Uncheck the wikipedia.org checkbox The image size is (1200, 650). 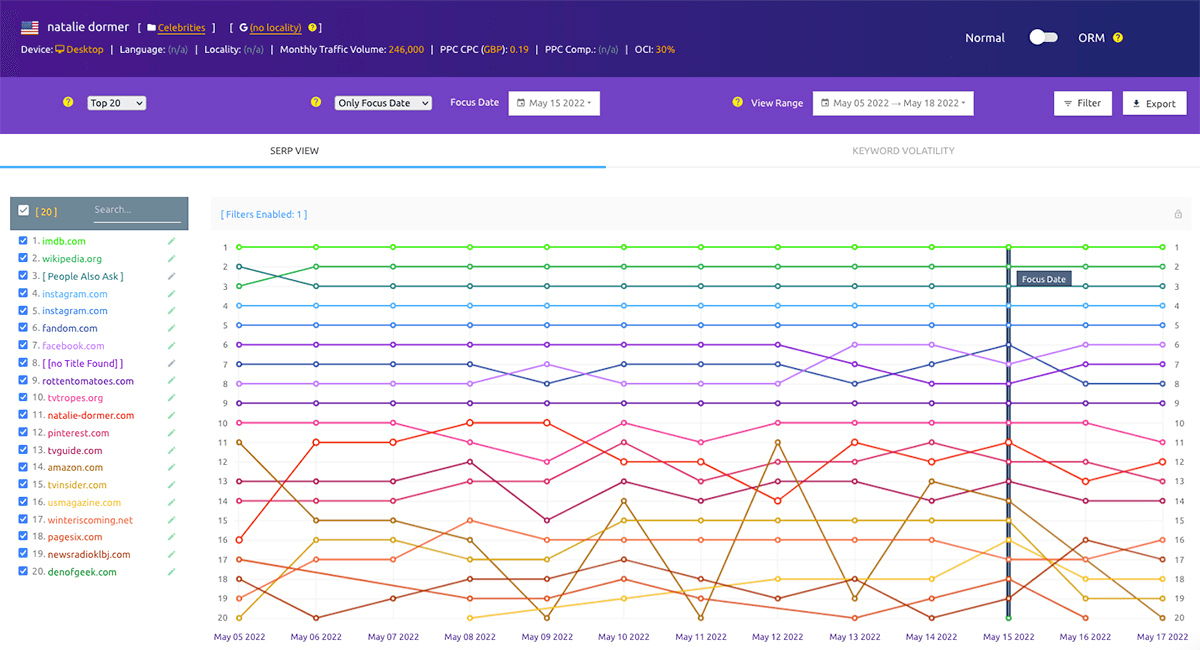coord(23,258)
